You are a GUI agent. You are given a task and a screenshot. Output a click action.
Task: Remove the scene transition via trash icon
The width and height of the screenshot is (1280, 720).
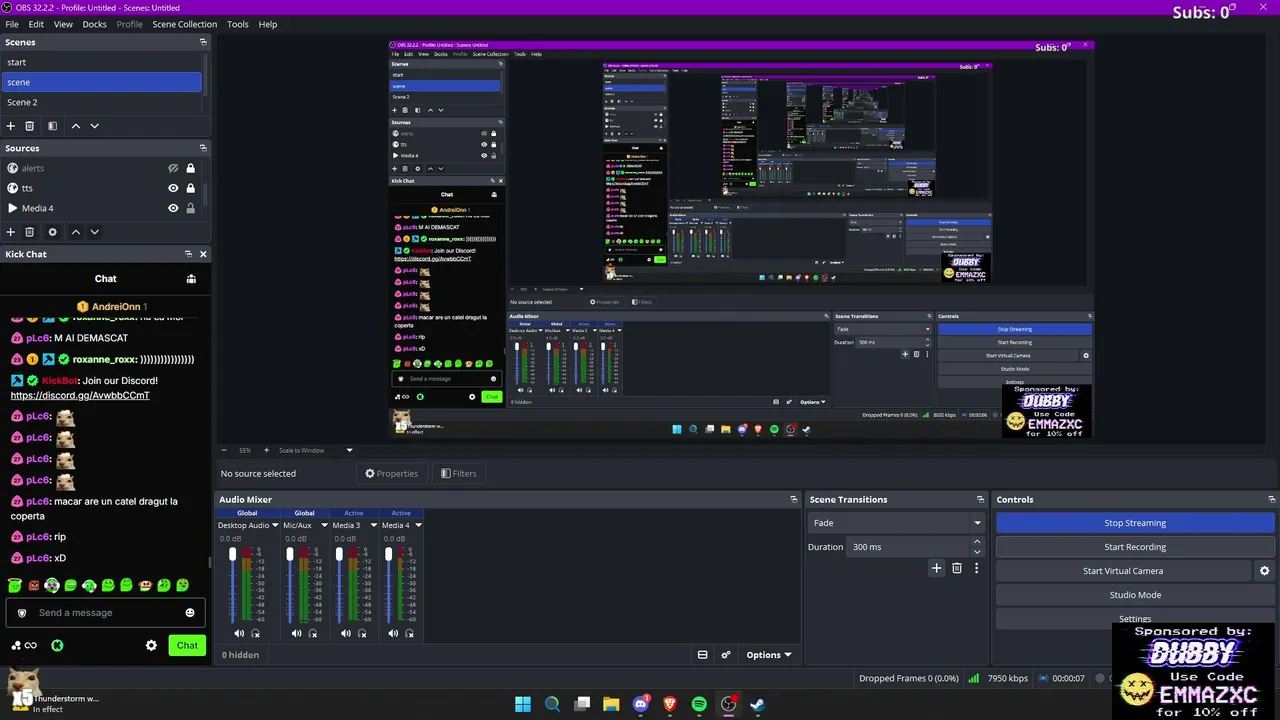click(x=957, y=568)
